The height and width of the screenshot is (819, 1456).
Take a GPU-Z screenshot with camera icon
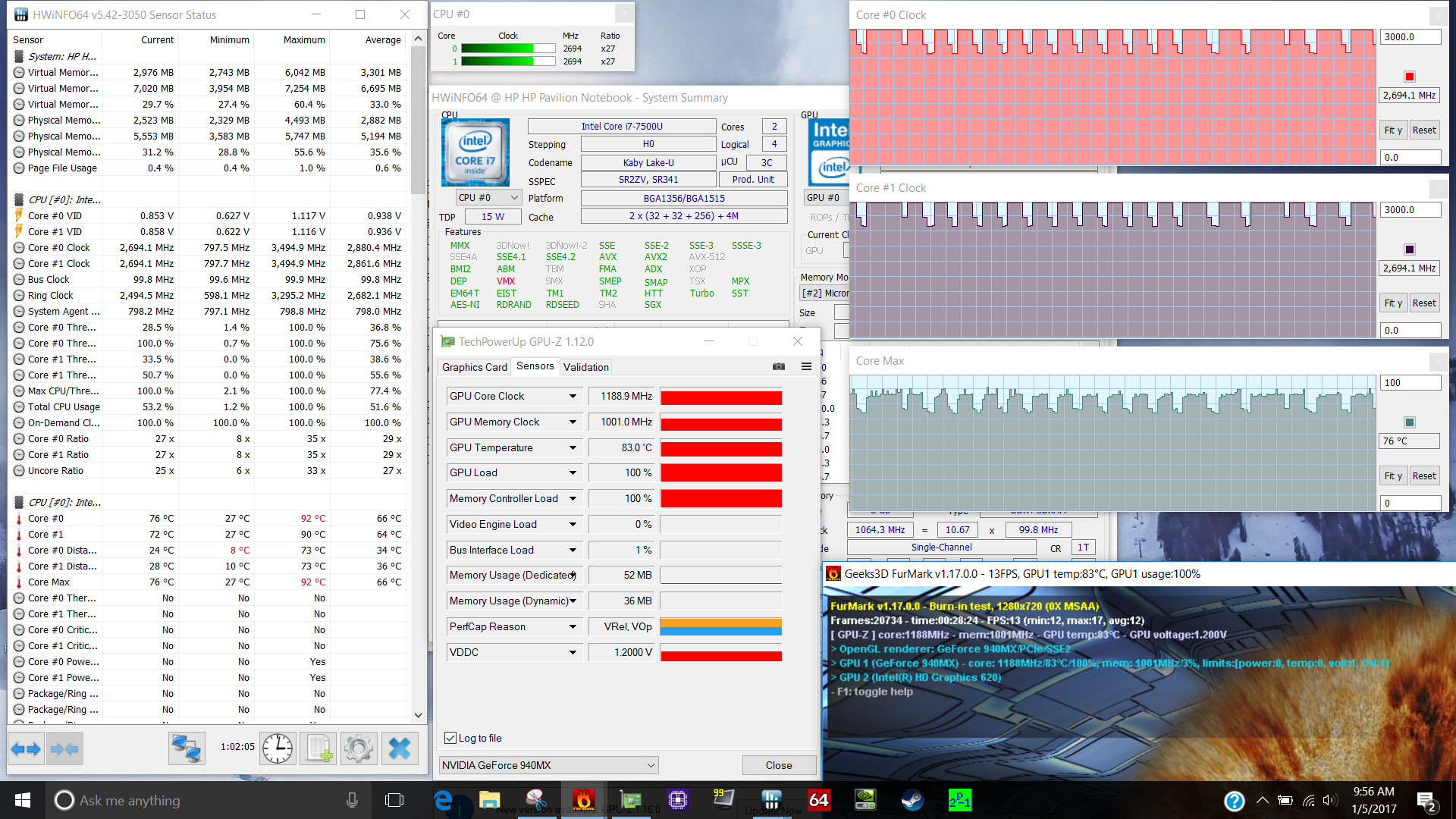779,366
